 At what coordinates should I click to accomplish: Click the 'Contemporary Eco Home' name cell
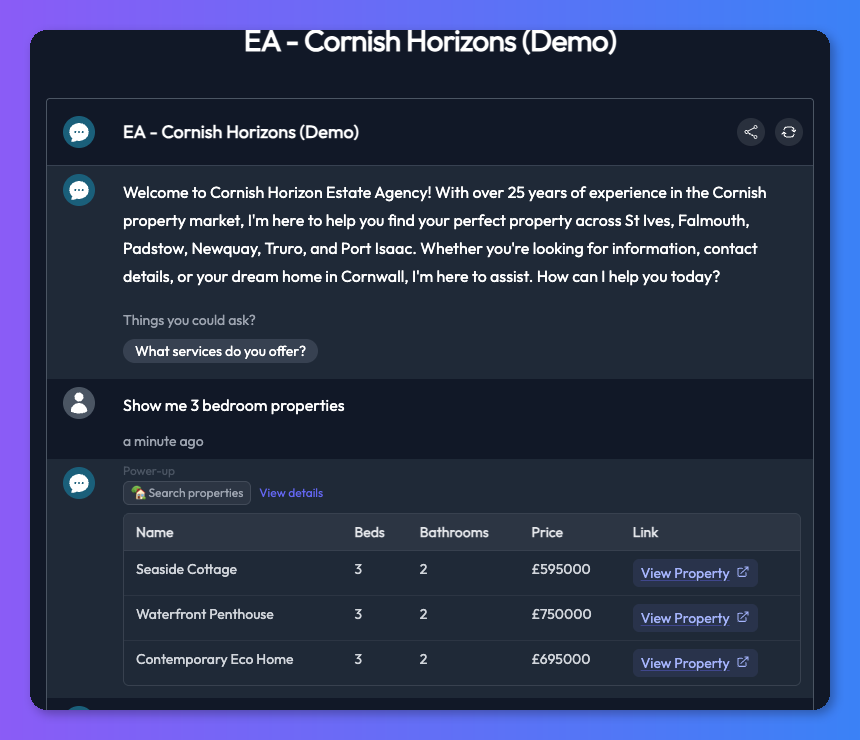[214, 659]
